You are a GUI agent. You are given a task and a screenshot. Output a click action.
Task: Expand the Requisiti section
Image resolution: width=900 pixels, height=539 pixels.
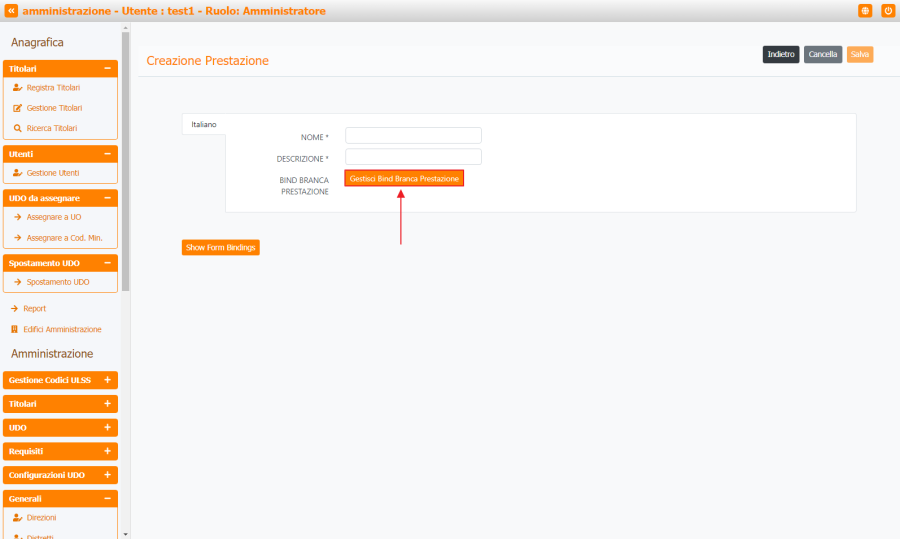tap(107, 451)
